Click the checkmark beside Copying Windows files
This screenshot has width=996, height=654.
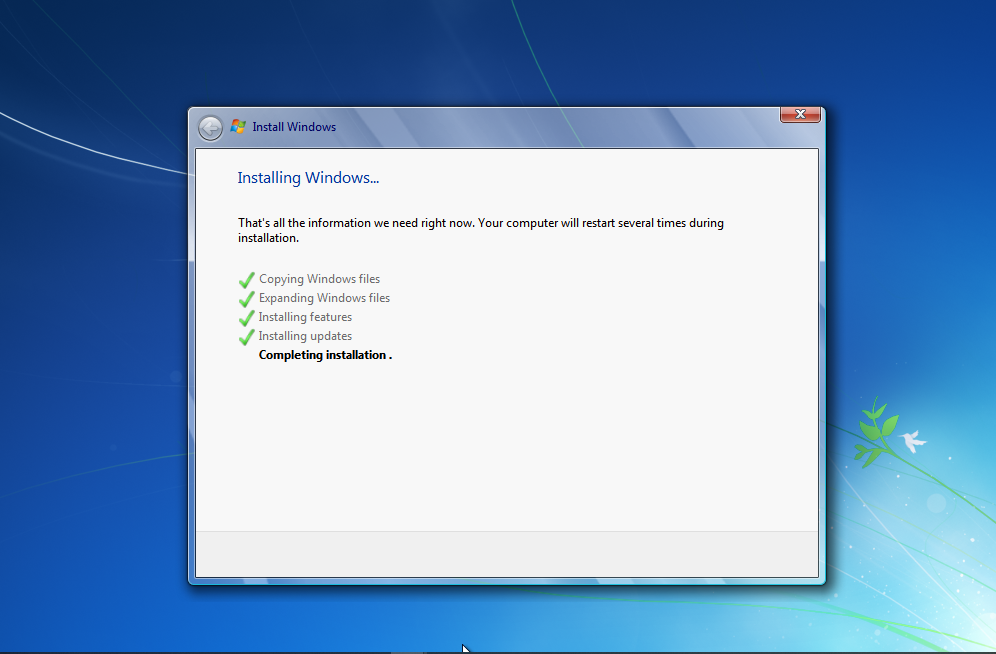click(246, 279)
